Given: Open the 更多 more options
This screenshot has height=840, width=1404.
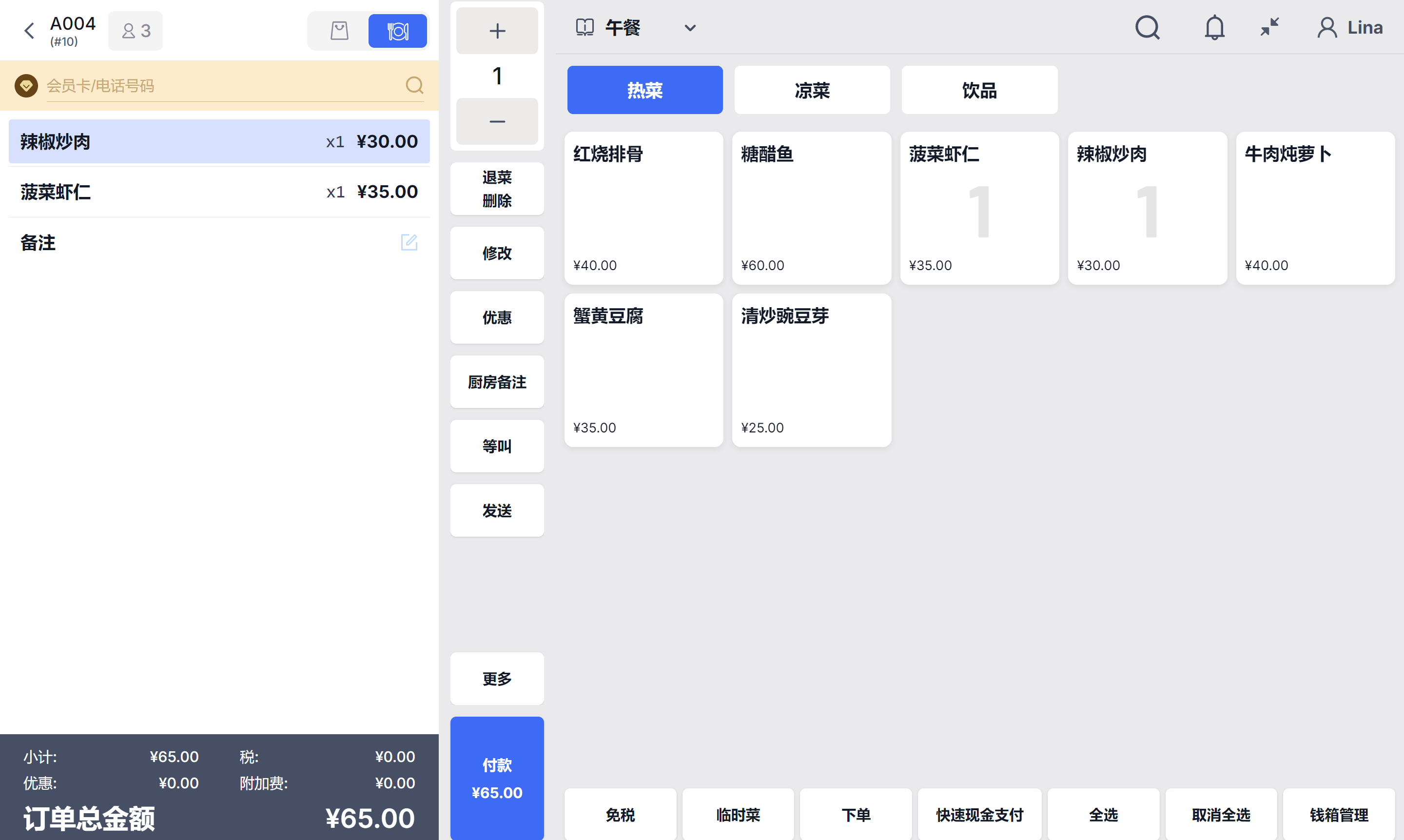Looking at the screenshot, I should point(497,679).
